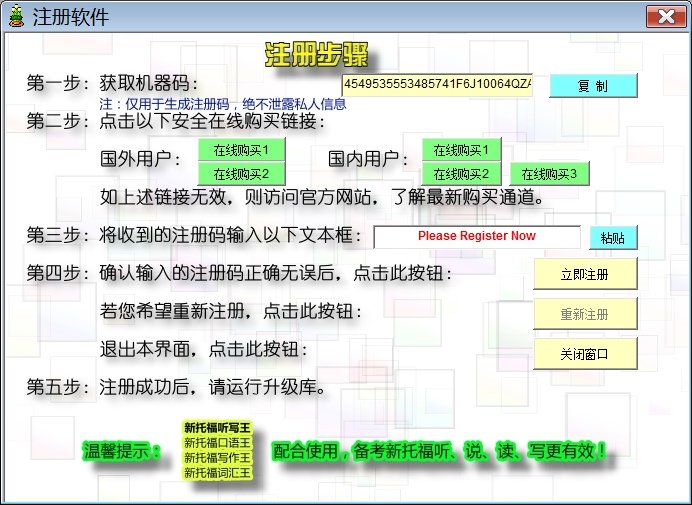Click 第五步 注册成功后 instruction text
692x505 pixels.
click(x=176, y=387)
